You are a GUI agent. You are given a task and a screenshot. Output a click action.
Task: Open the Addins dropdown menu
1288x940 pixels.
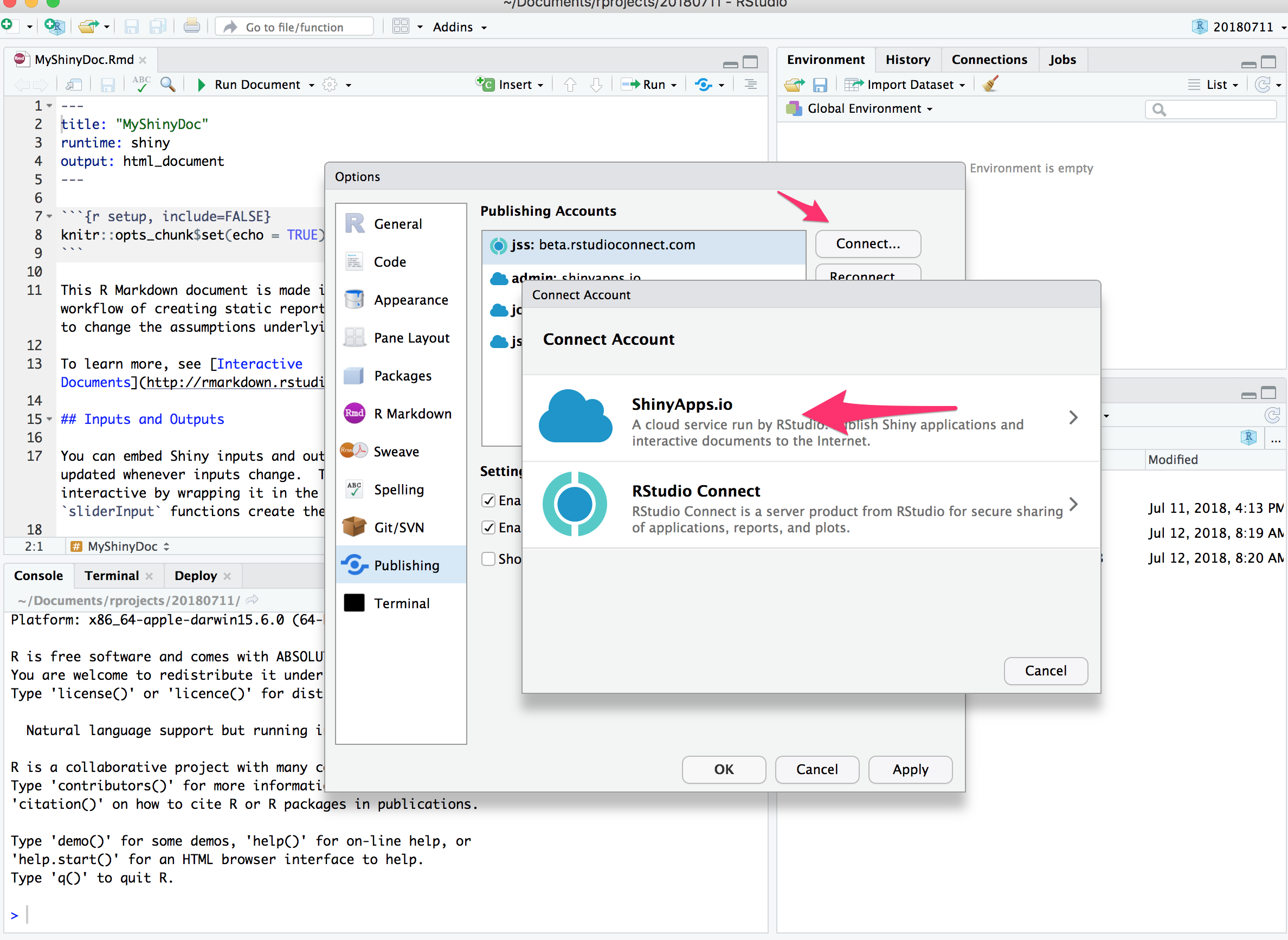(460, 27)
